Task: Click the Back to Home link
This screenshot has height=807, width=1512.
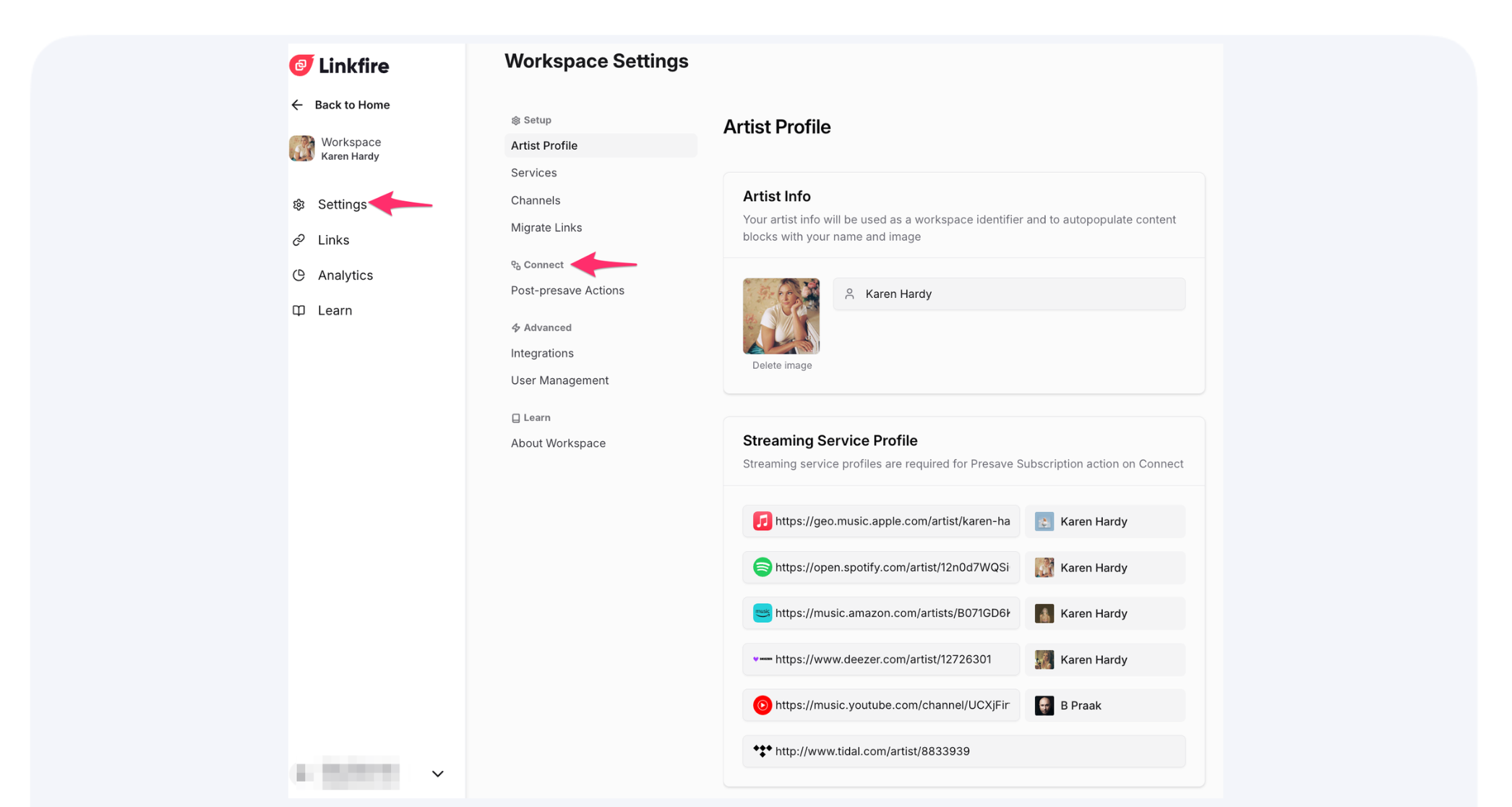Action: 352,105
